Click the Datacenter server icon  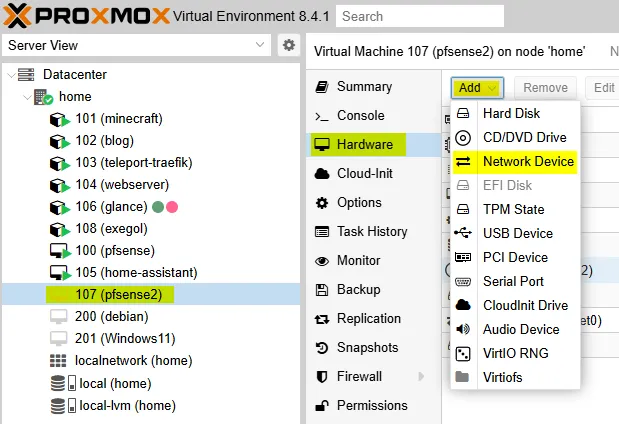point(26,74)
